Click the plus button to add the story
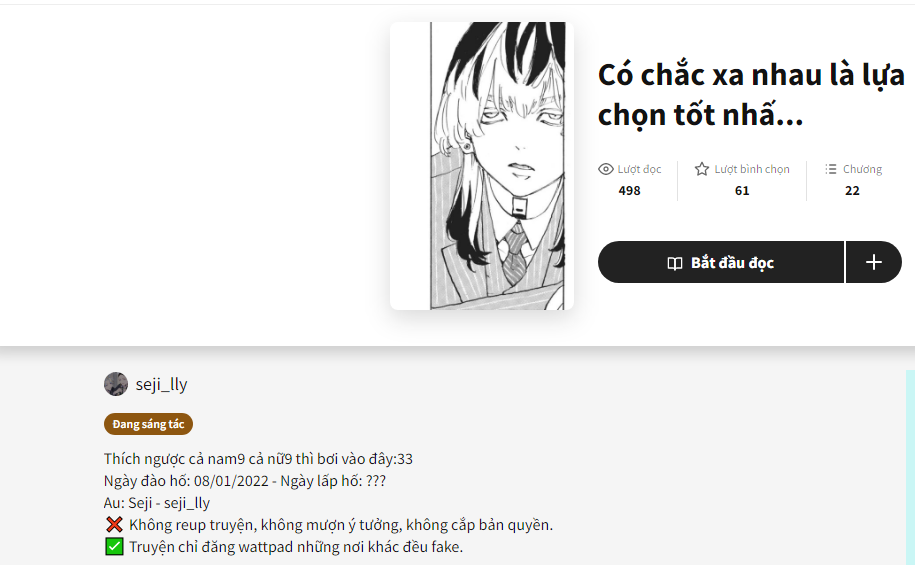 coord(874,262)
